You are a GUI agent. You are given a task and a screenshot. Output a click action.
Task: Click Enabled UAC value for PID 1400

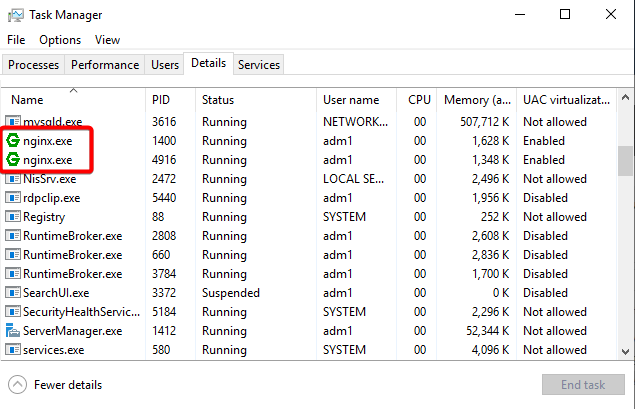coord(544,141)
